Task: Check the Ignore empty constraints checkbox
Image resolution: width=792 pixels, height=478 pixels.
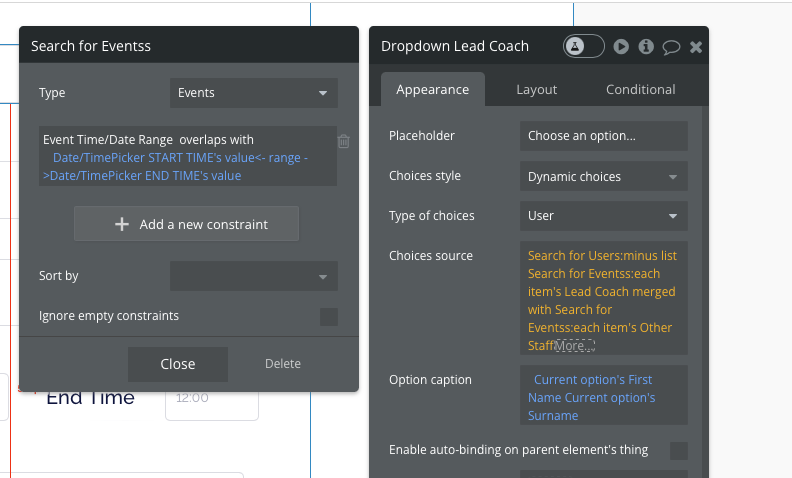Action: [x=328, y=317]
